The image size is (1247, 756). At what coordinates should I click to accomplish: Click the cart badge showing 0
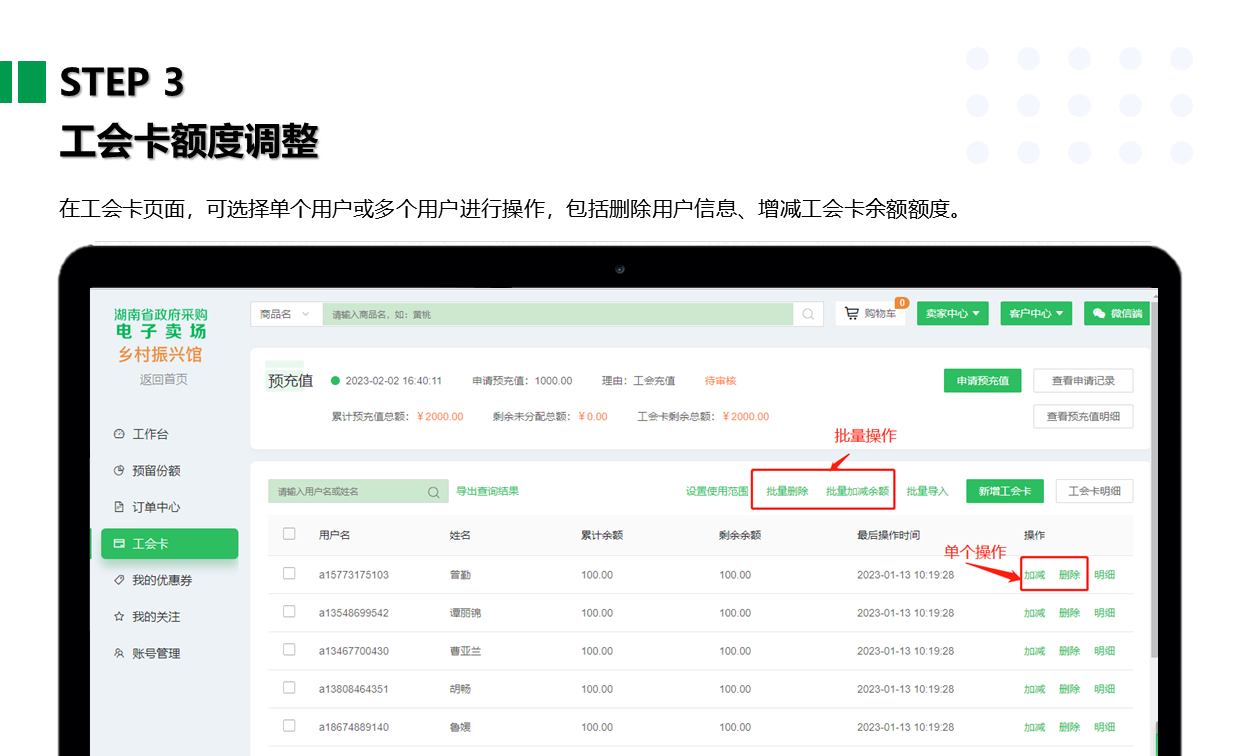point(901,302)
